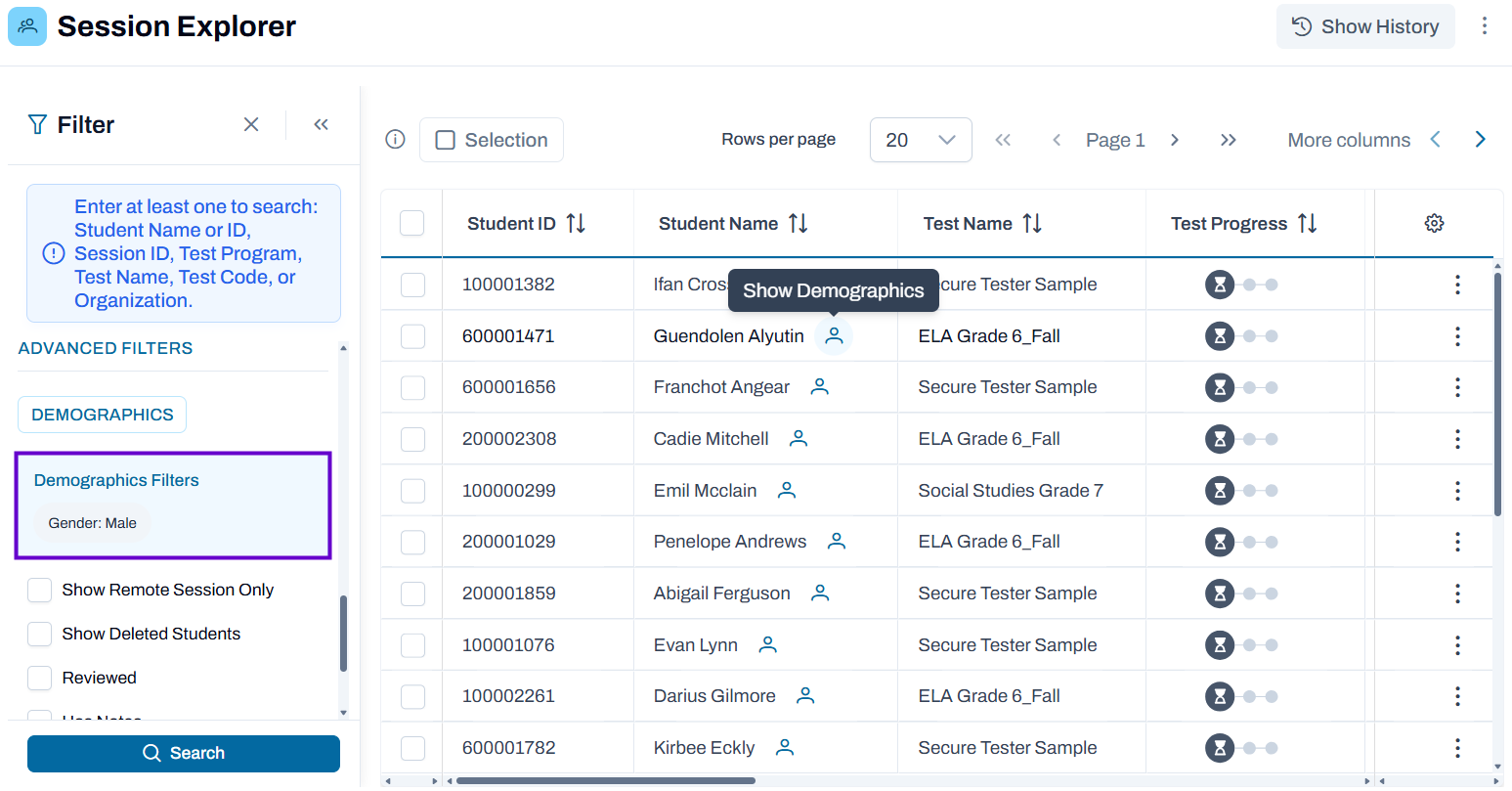Show demographics for Abigail Ferguson

pyautogui.click(x=821, y=593)
